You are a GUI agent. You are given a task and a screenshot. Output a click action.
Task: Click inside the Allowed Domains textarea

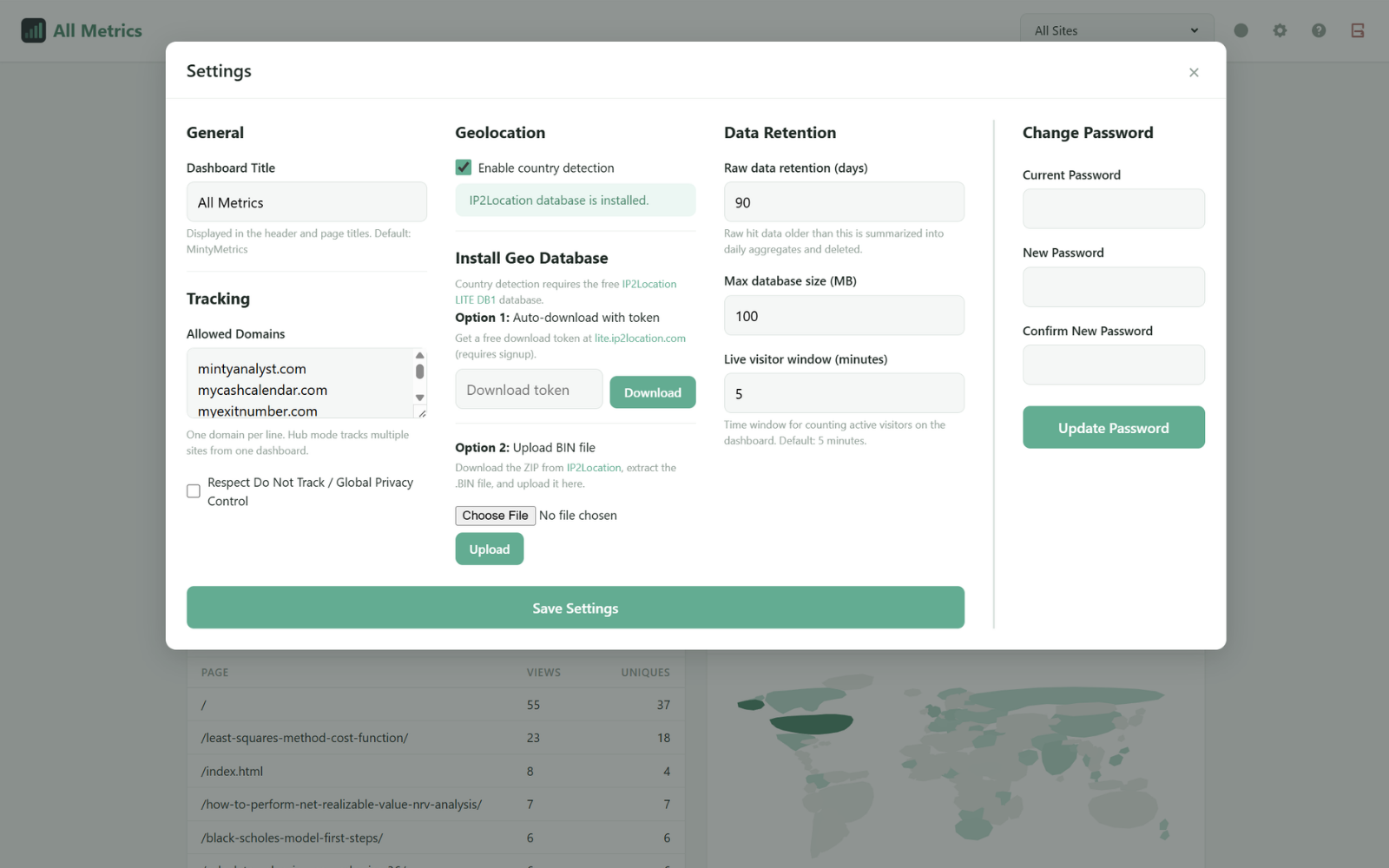pyautogui.click(x=300, y=384)
